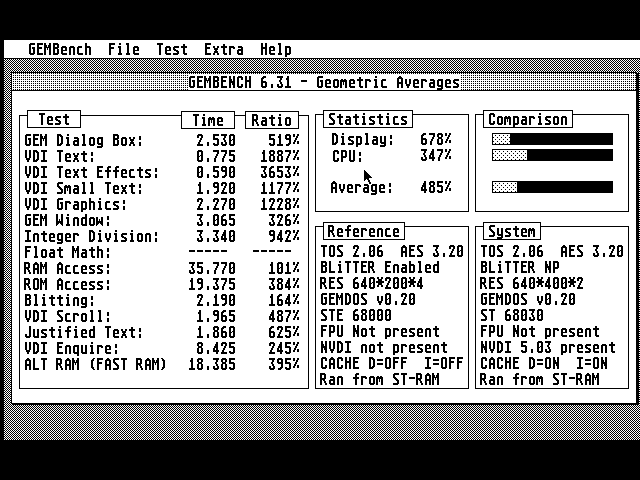Select the ALT RAM (FAST RAM) row

162,364
